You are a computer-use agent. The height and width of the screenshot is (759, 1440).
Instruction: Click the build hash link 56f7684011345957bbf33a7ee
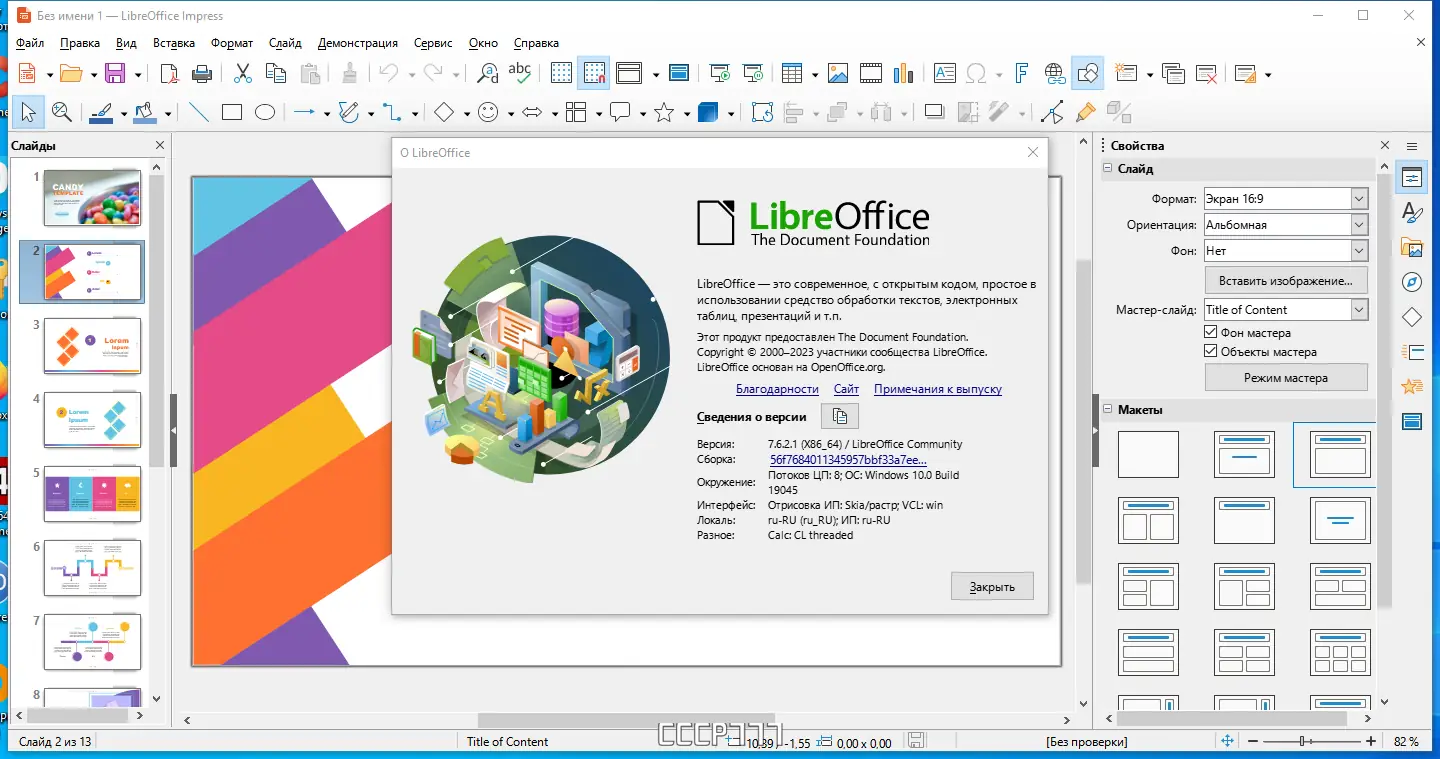(x=848, y=459)
